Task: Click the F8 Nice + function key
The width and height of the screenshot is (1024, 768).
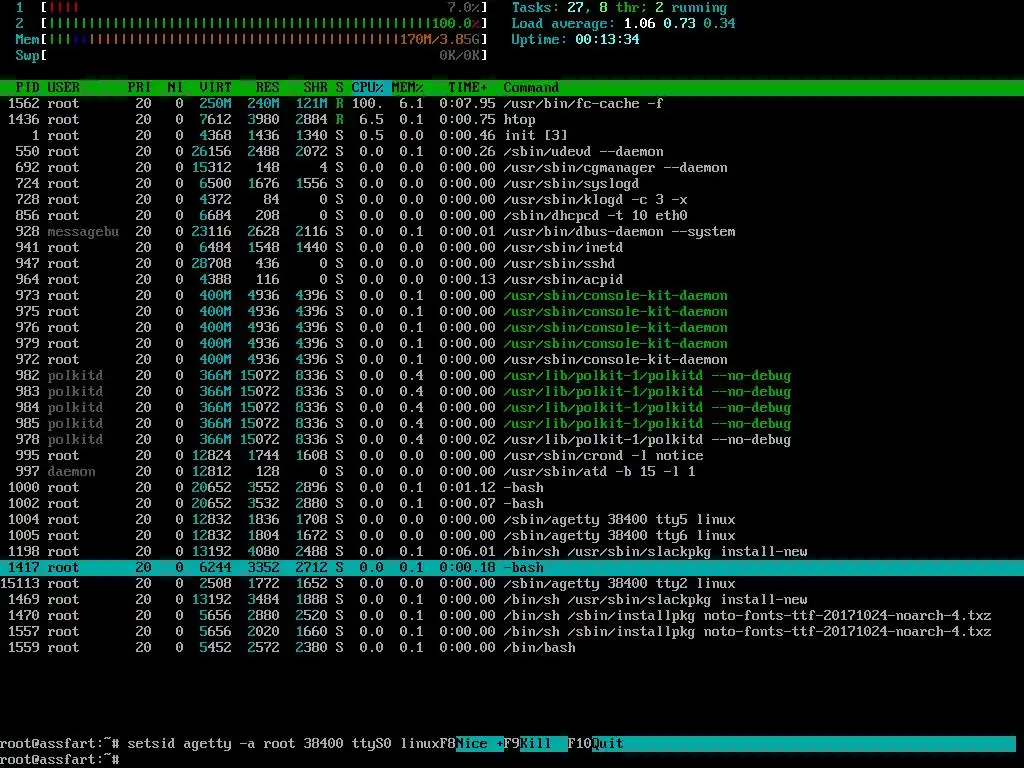Action: click(x=472, y=743)
